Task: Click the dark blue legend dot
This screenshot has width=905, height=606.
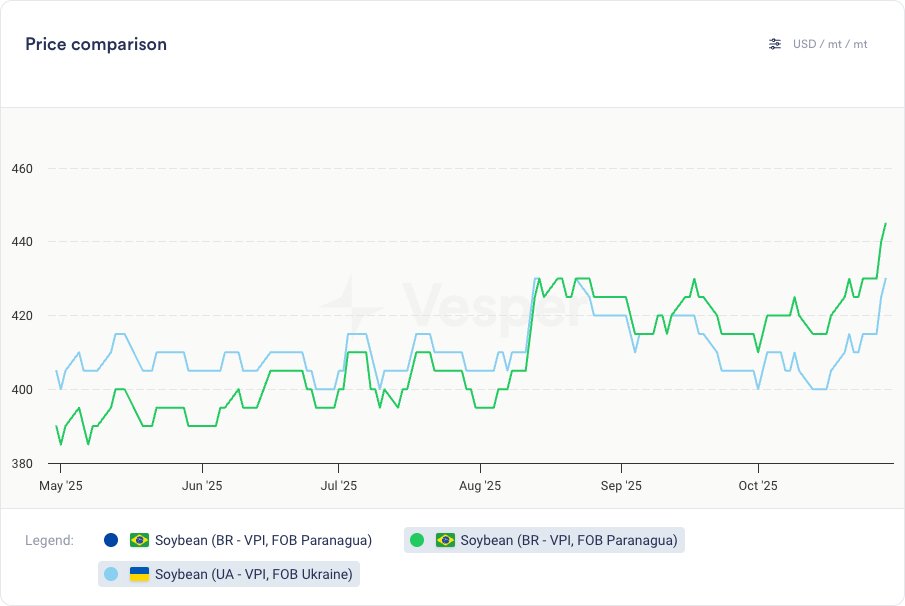Action: coord(110,540)
